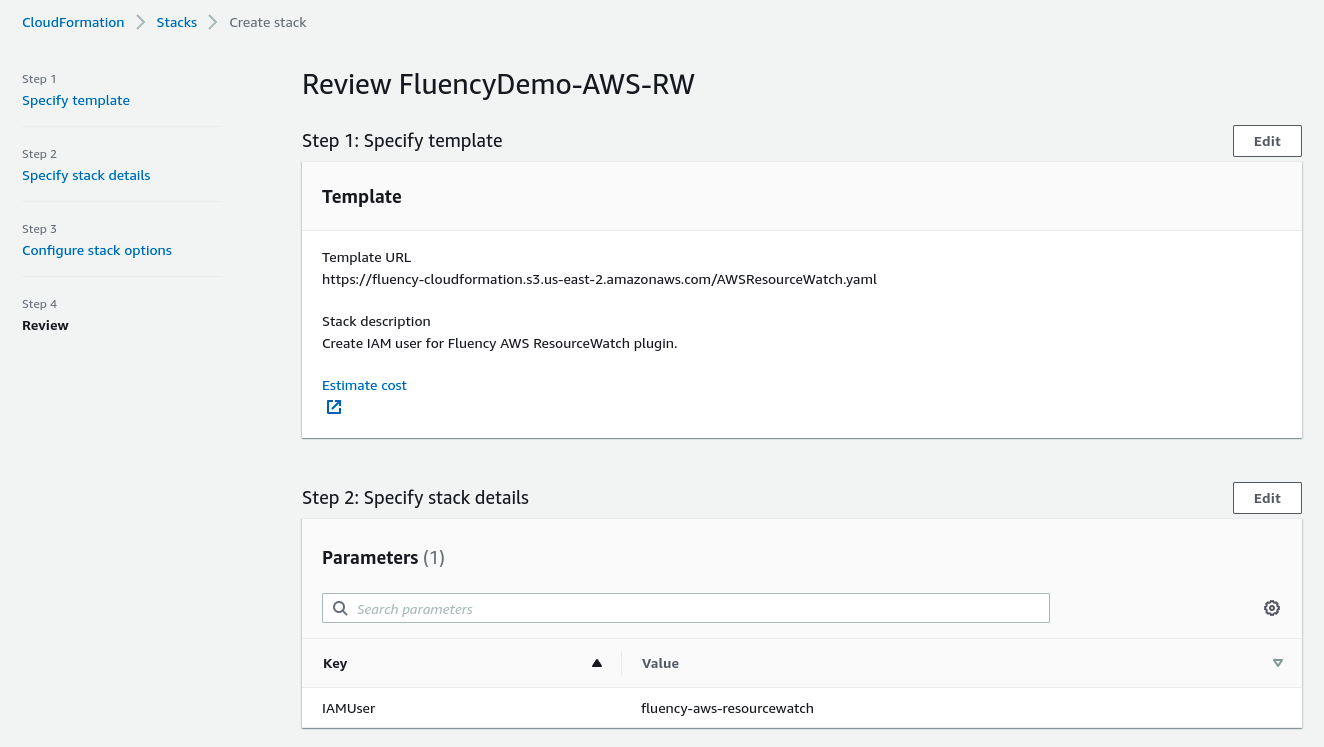Click the Parameters (1) heading

click(x=383, y=558)
